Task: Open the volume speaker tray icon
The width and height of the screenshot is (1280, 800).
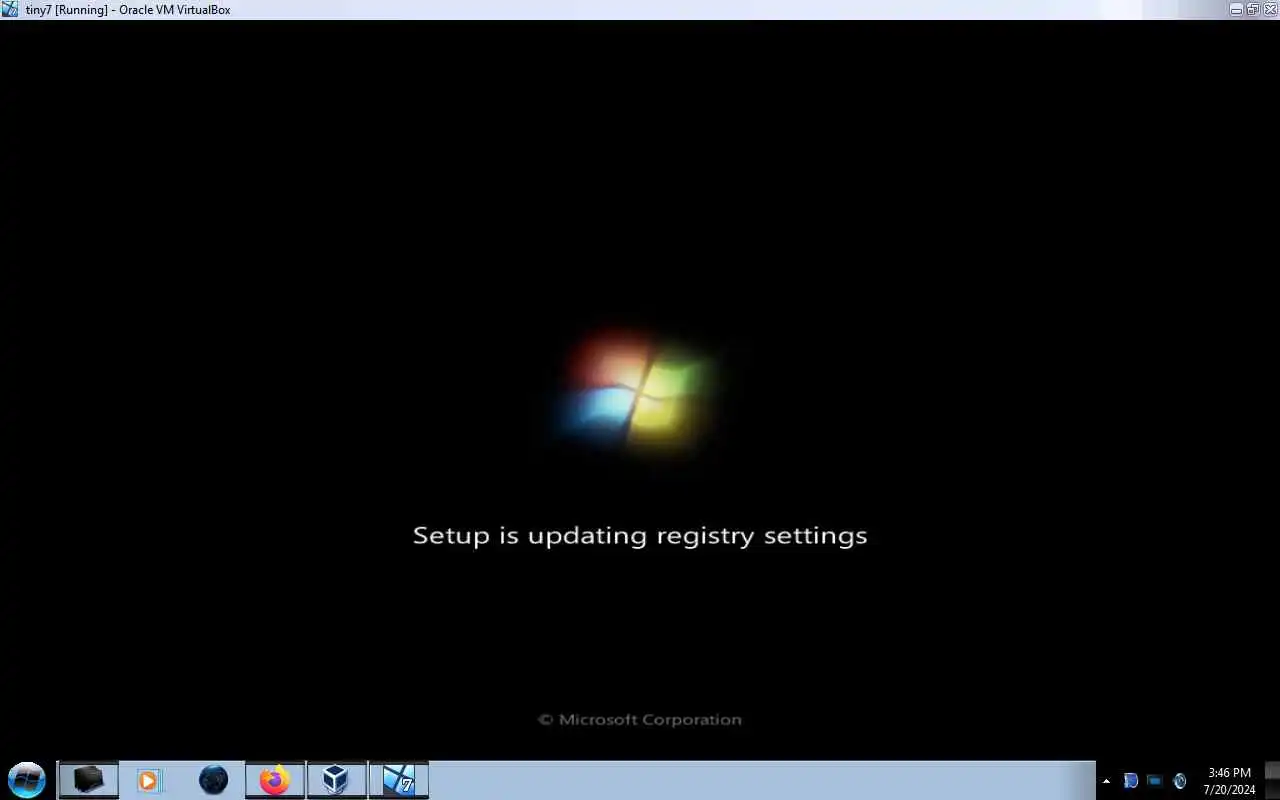Action: tap(1180, 781)
